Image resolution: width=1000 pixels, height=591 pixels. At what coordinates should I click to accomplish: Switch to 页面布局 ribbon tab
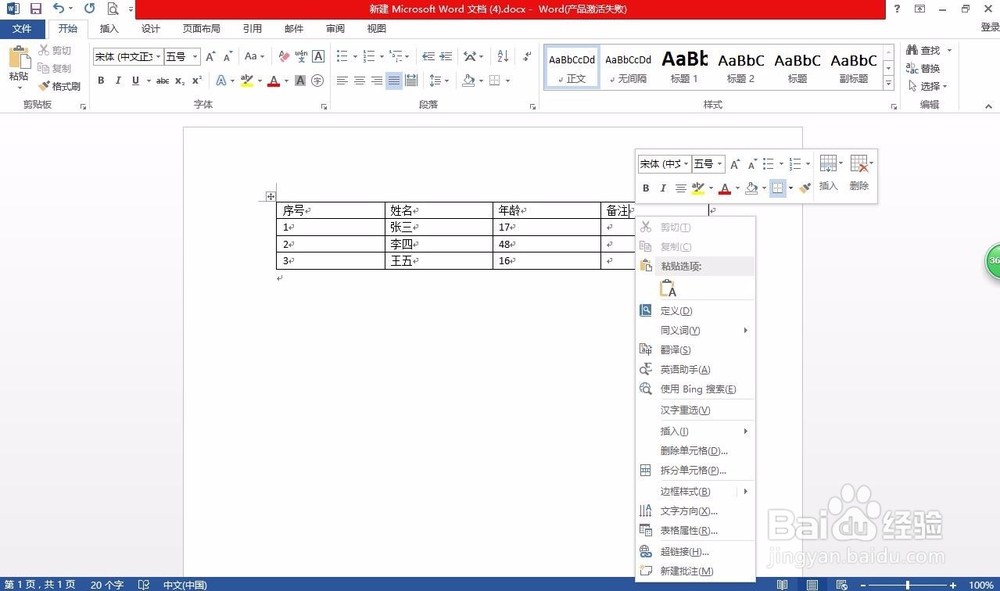(x=202, y=29)
